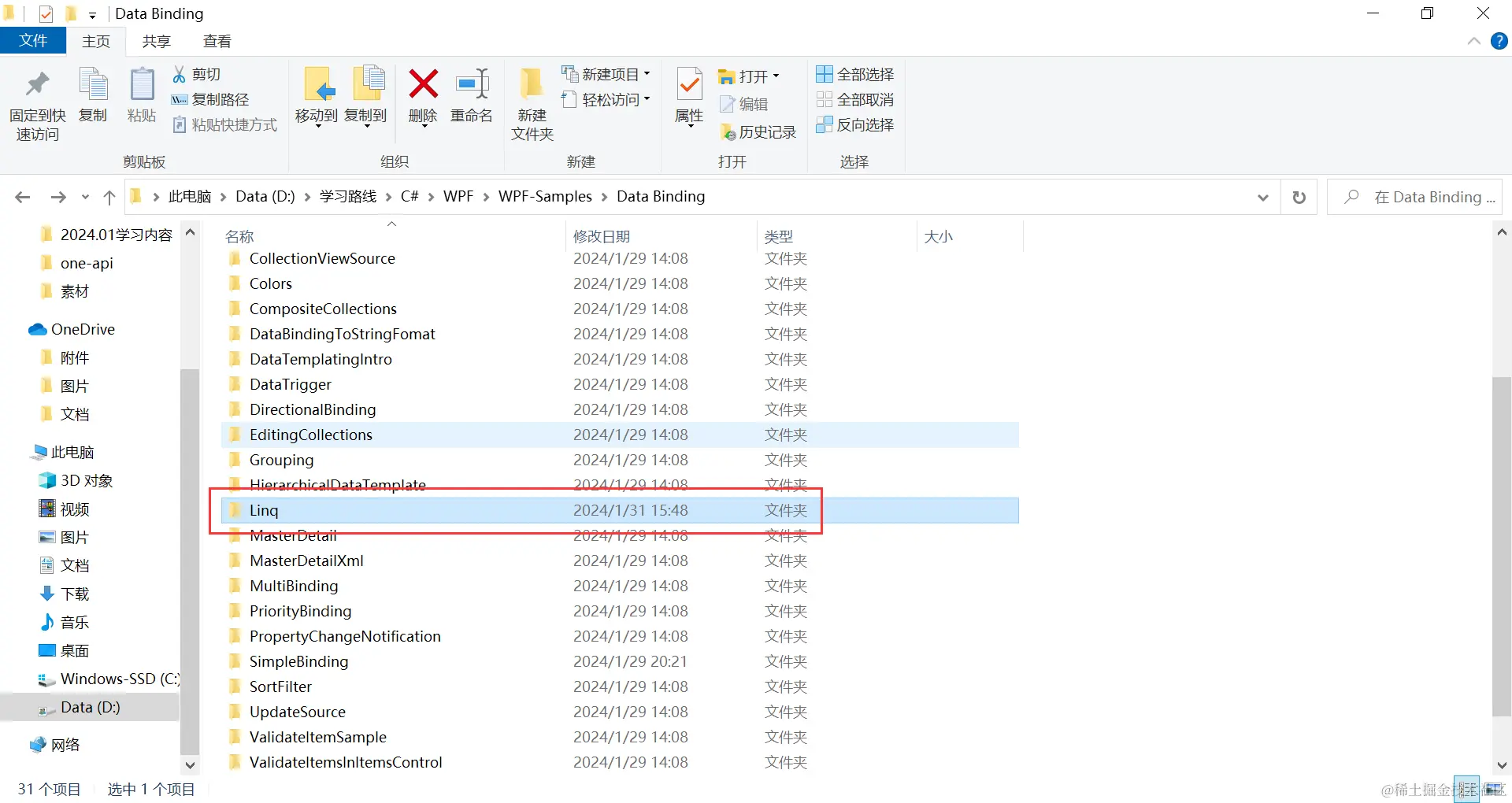The height and width of the screenshot is (803, 1512).
Task: Switch to the View (查看) tab
Action: coord(217,42)
